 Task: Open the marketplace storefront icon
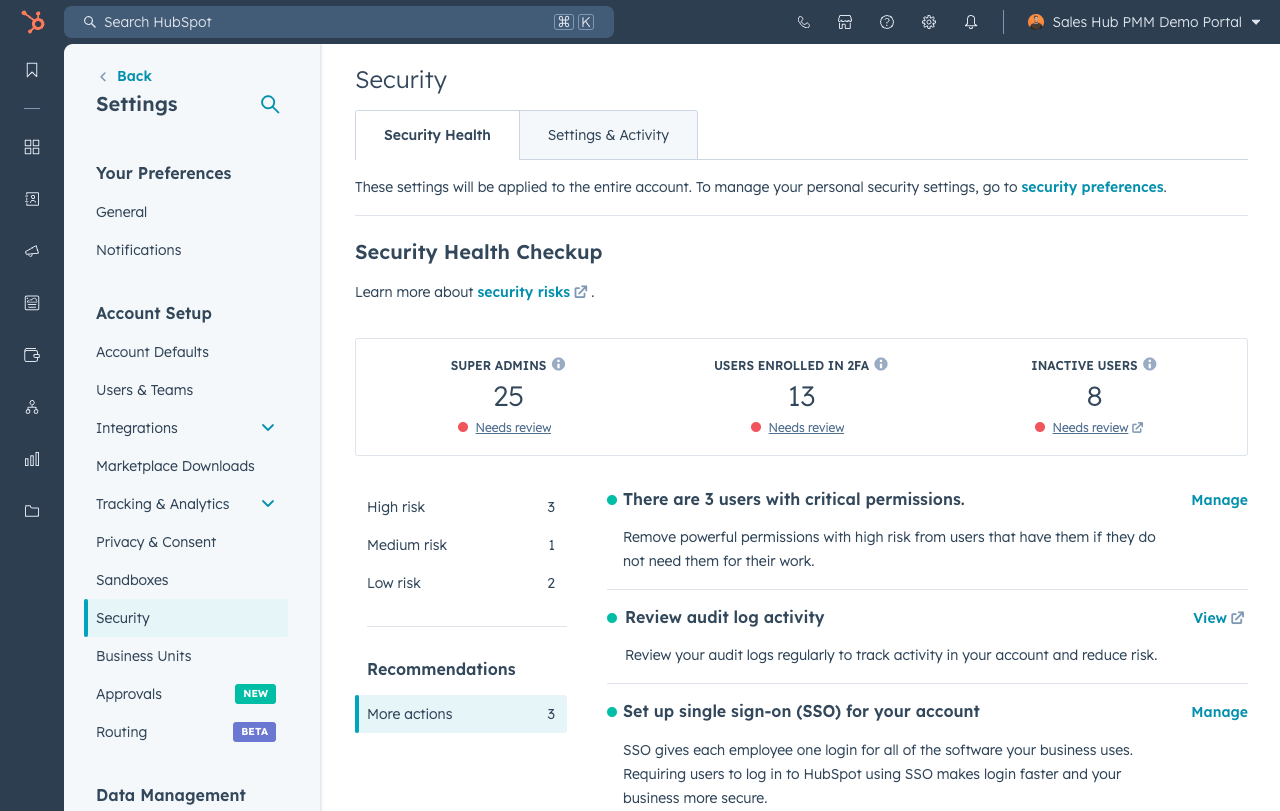coord(845,22)
